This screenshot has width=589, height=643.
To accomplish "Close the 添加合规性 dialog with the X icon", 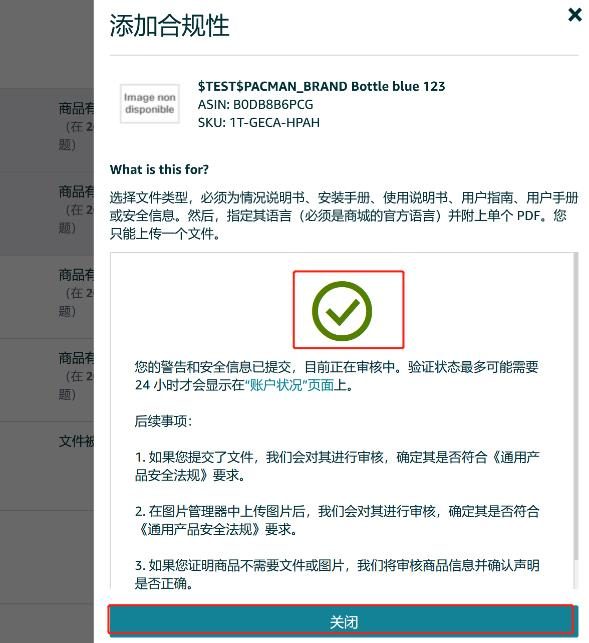I will [575, 15].
